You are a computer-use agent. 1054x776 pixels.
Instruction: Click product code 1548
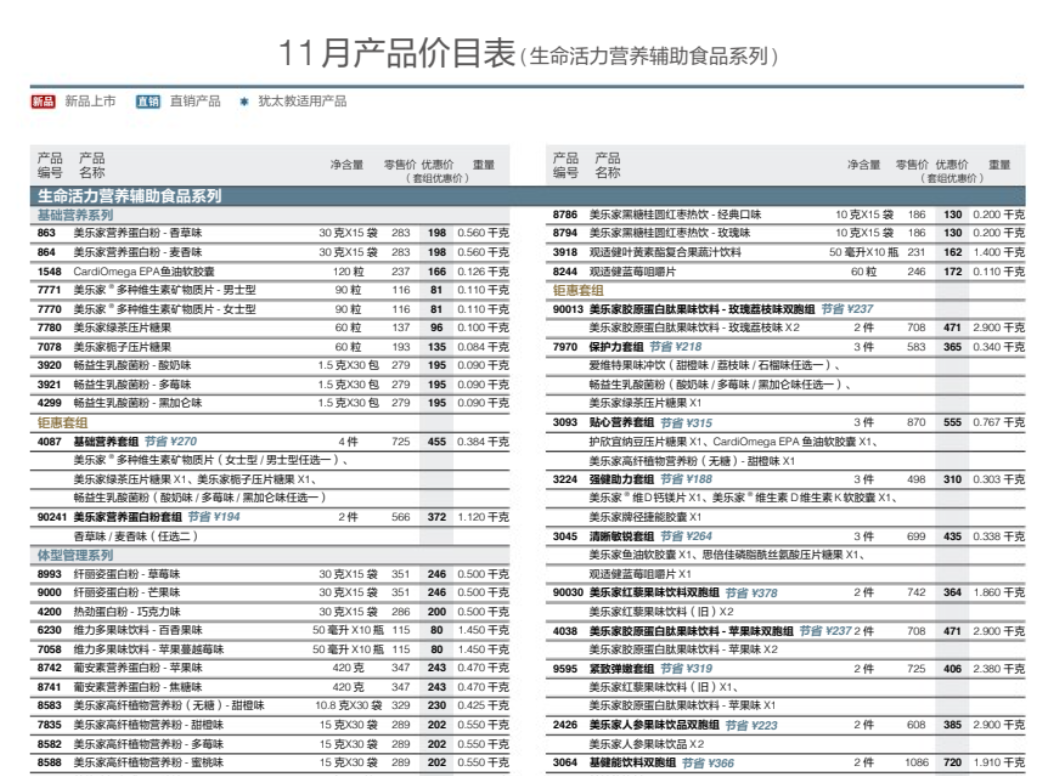(49, 272)
